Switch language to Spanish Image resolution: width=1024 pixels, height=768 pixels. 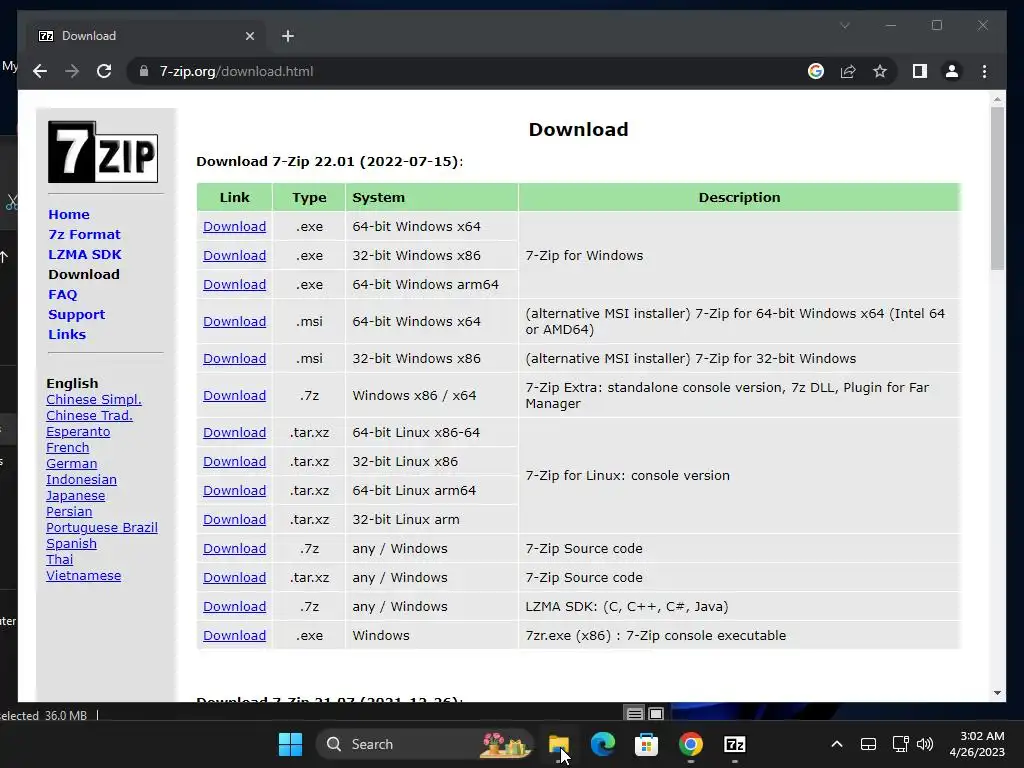pyautogui.click(x=71, y=543)
